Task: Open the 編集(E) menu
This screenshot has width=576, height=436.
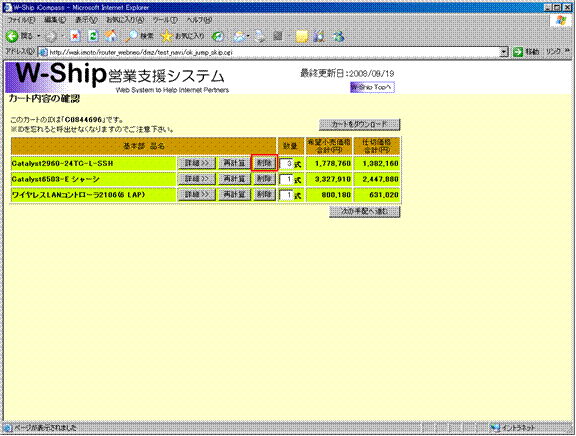Action: coord(55,20)
